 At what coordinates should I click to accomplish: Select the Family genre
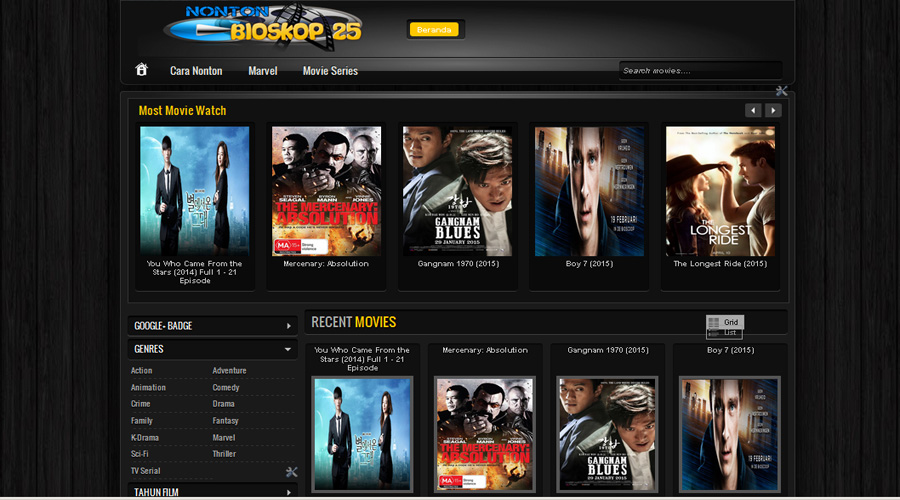[141, 421]
